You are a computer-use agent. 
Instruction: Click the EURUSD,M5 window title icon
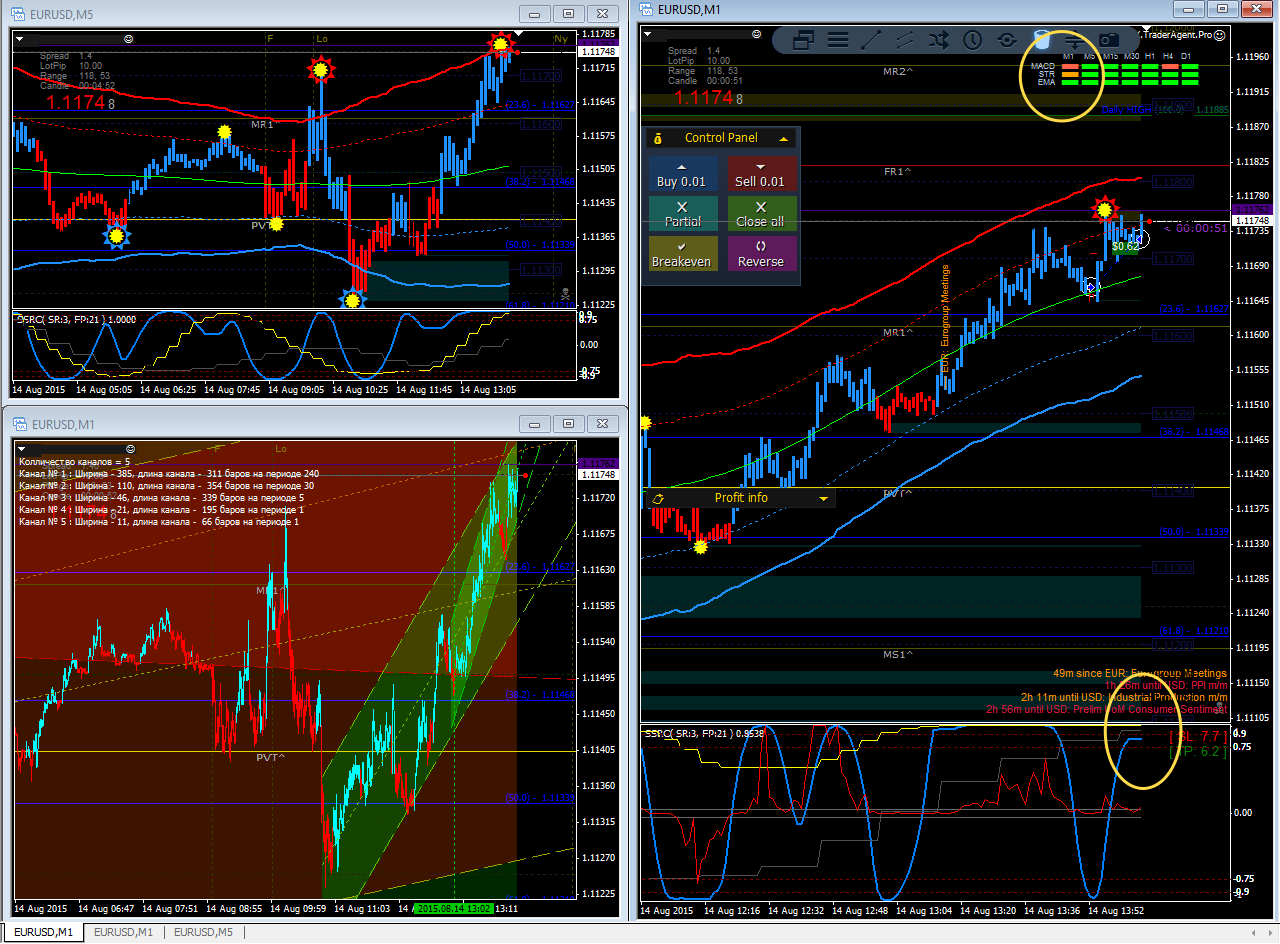19,13
